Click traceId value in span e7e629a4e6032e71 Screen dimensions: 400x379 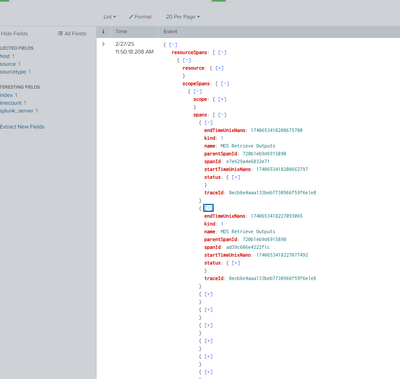click(272, 193)
